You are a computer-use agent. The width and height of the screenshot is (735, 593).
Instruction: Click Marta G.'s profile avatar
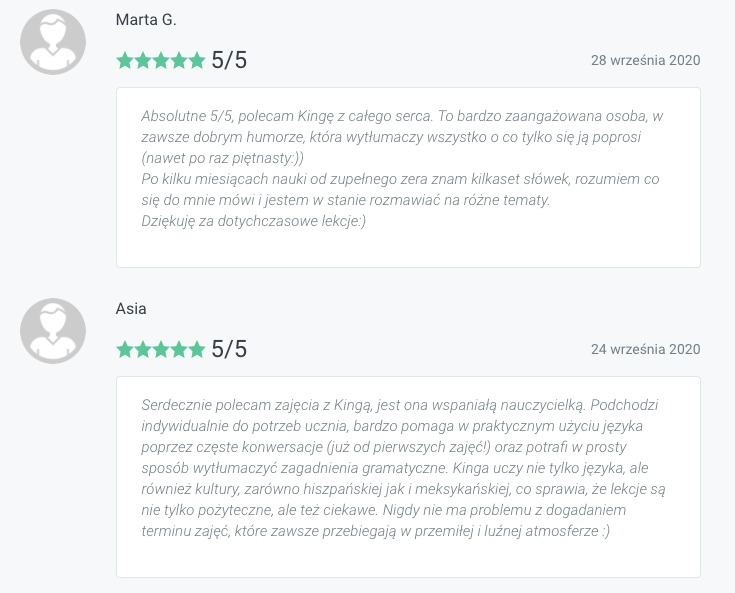click(53, 42)
